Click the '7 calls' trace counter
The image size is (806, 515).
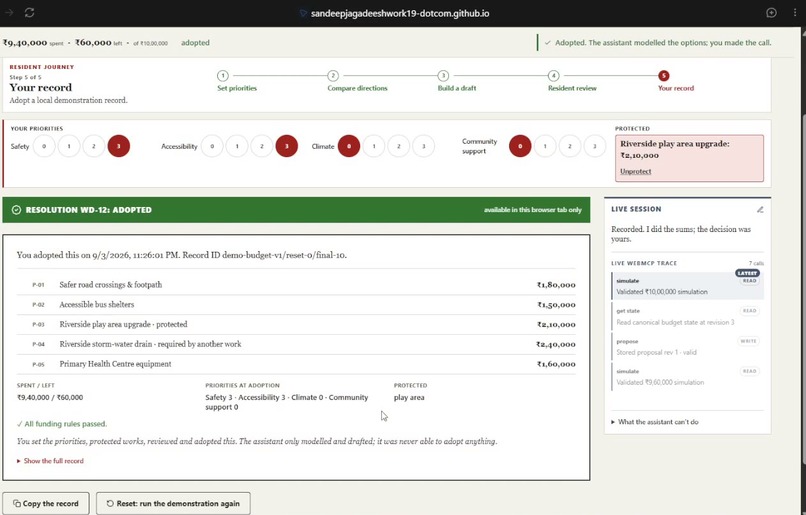pyautogui.click(x=756, y=263)
